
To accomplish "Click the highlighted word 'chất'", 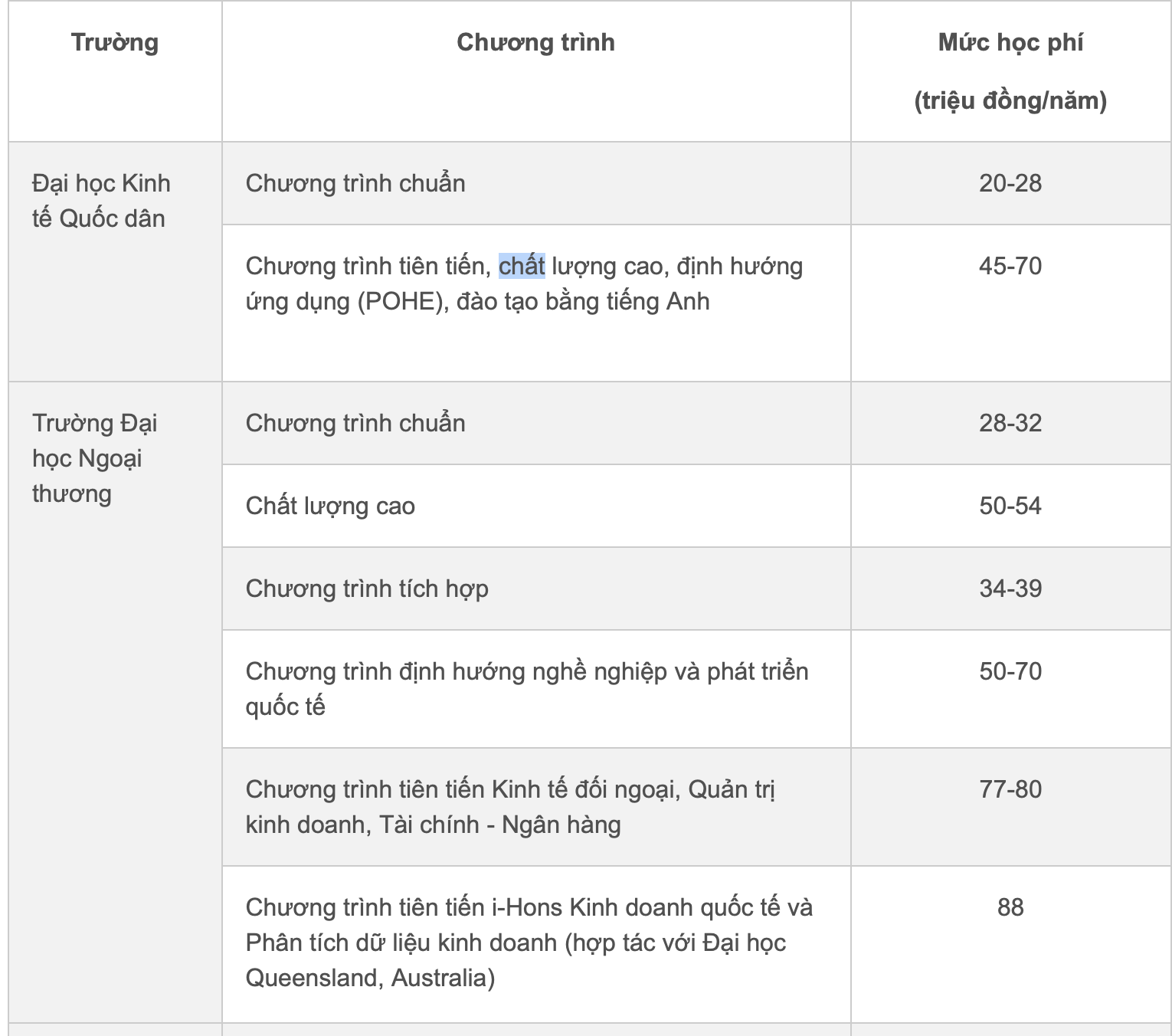I will click(522, 266).
